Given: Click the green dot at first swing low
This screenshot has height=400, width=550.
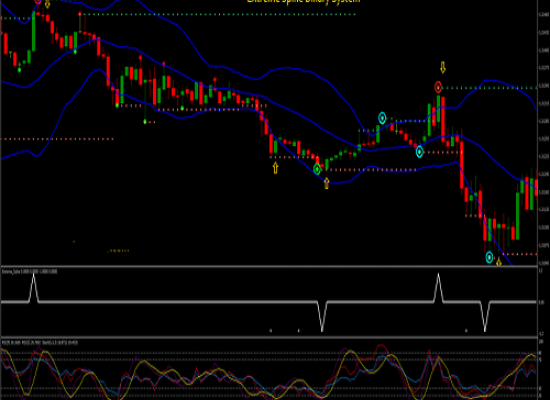Looking at the screenshot, I should (19, 70).
